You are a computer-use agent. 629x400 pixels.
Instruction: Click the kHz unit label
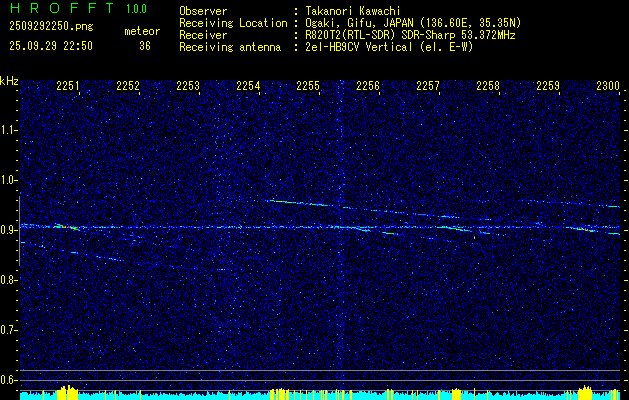coord(9,81)
